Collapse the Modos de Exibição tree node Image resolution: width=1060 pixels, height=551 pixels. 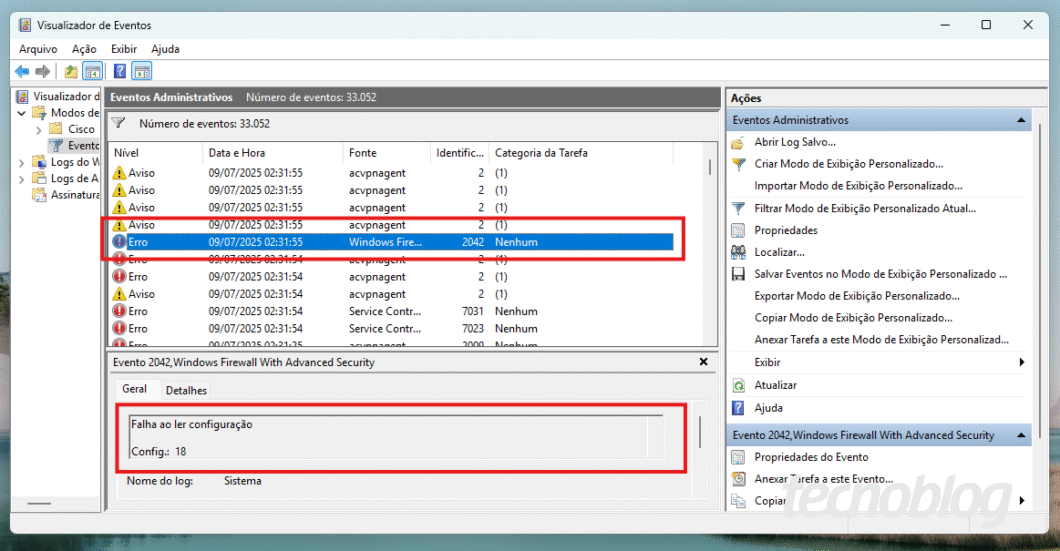[22, 113]
